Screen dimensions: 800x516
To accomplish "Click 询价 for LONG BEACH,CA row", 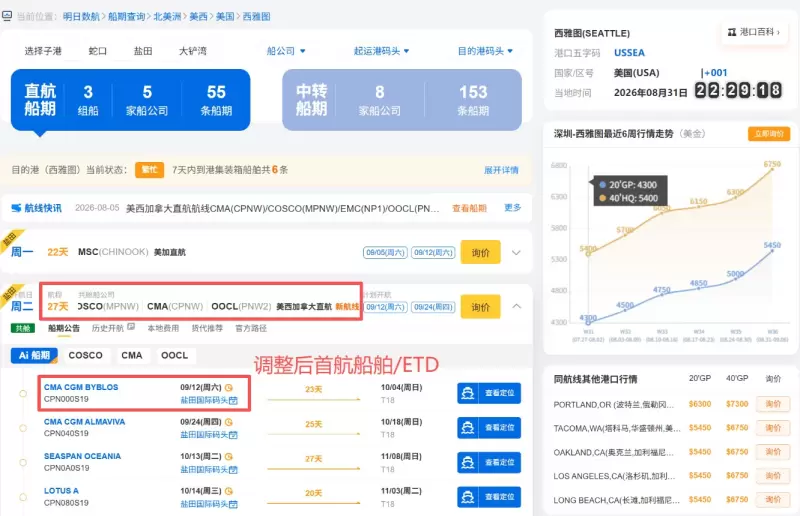I will click(773, 500).
